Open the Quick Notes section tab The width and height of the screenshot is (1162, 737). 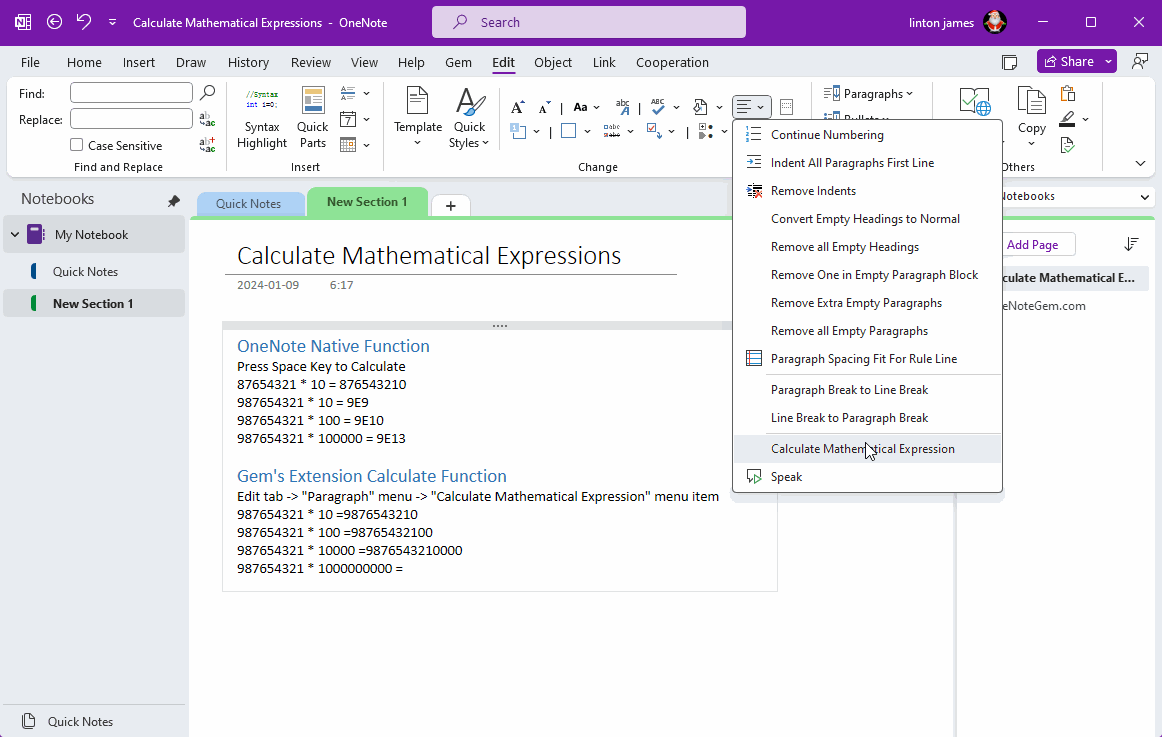click(248, 204)
